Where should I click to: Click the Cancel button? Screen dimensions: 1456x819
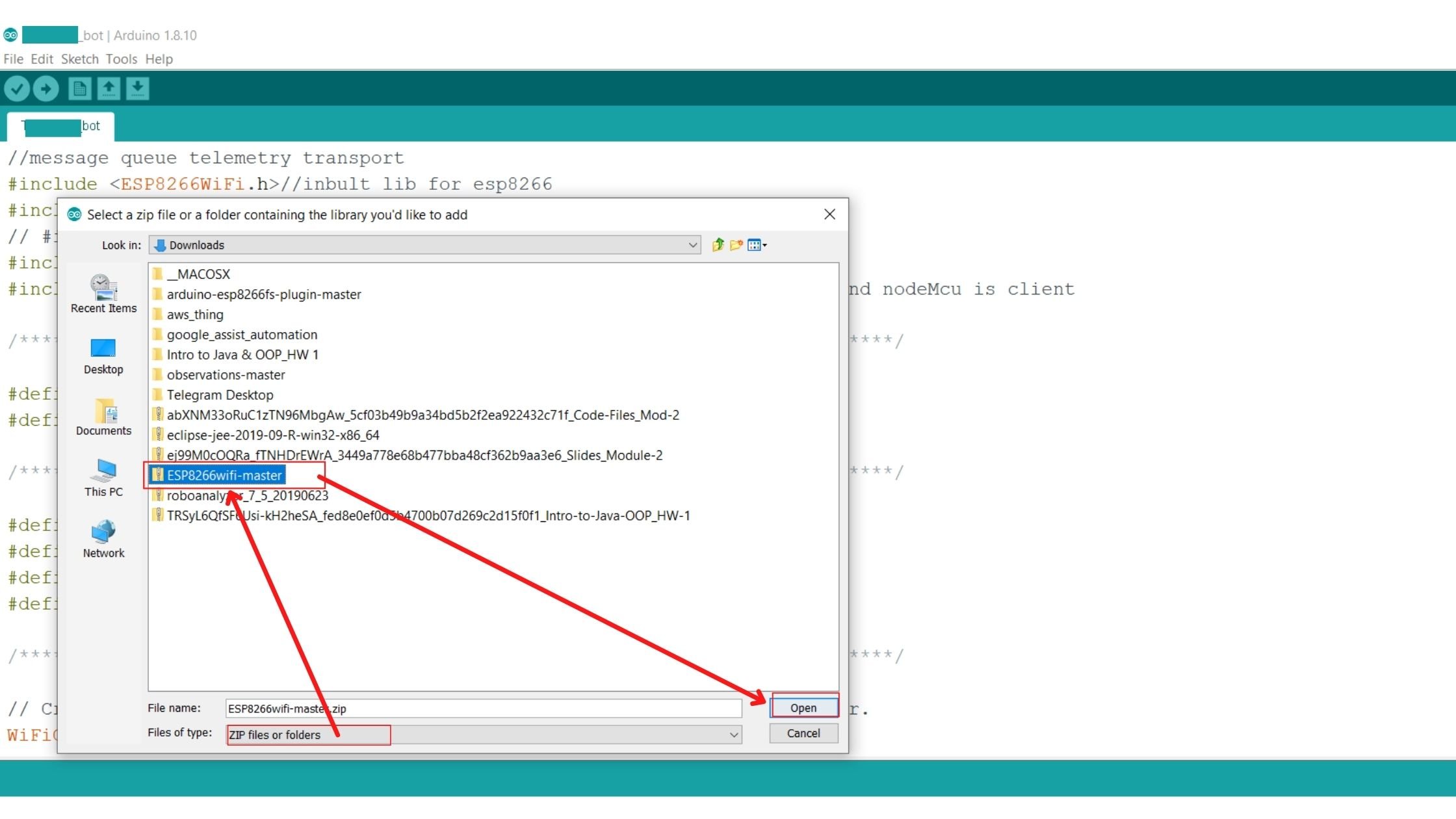click(803, 733)
